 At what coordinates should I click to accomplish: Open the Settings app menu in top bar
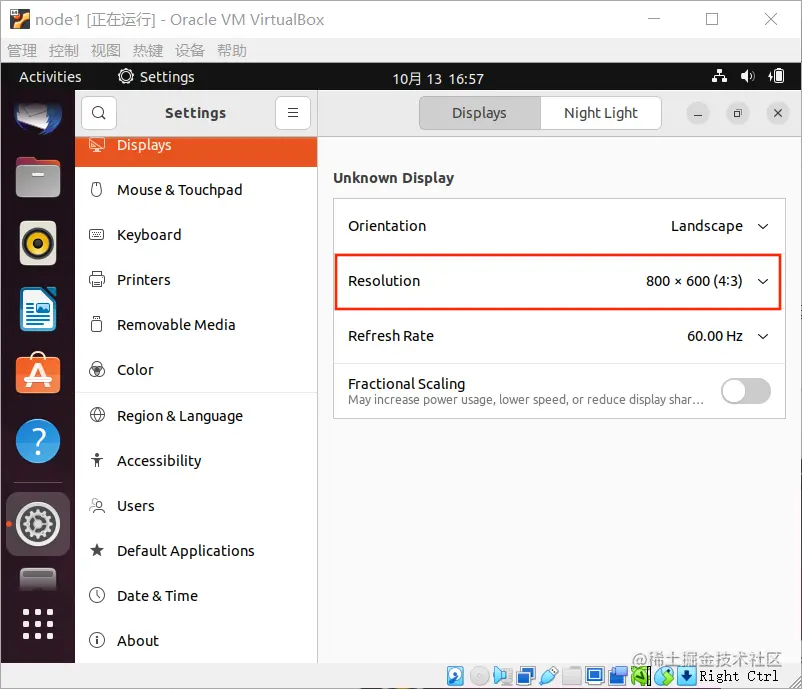[x=157, y=77]
